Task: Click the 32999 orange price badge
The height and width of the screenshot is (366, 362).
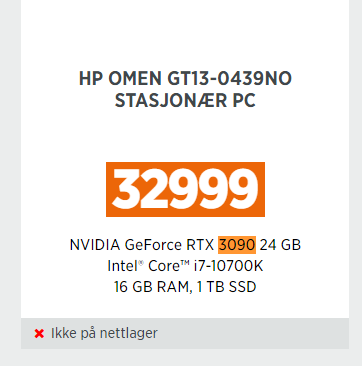Action: pos(185,189)
